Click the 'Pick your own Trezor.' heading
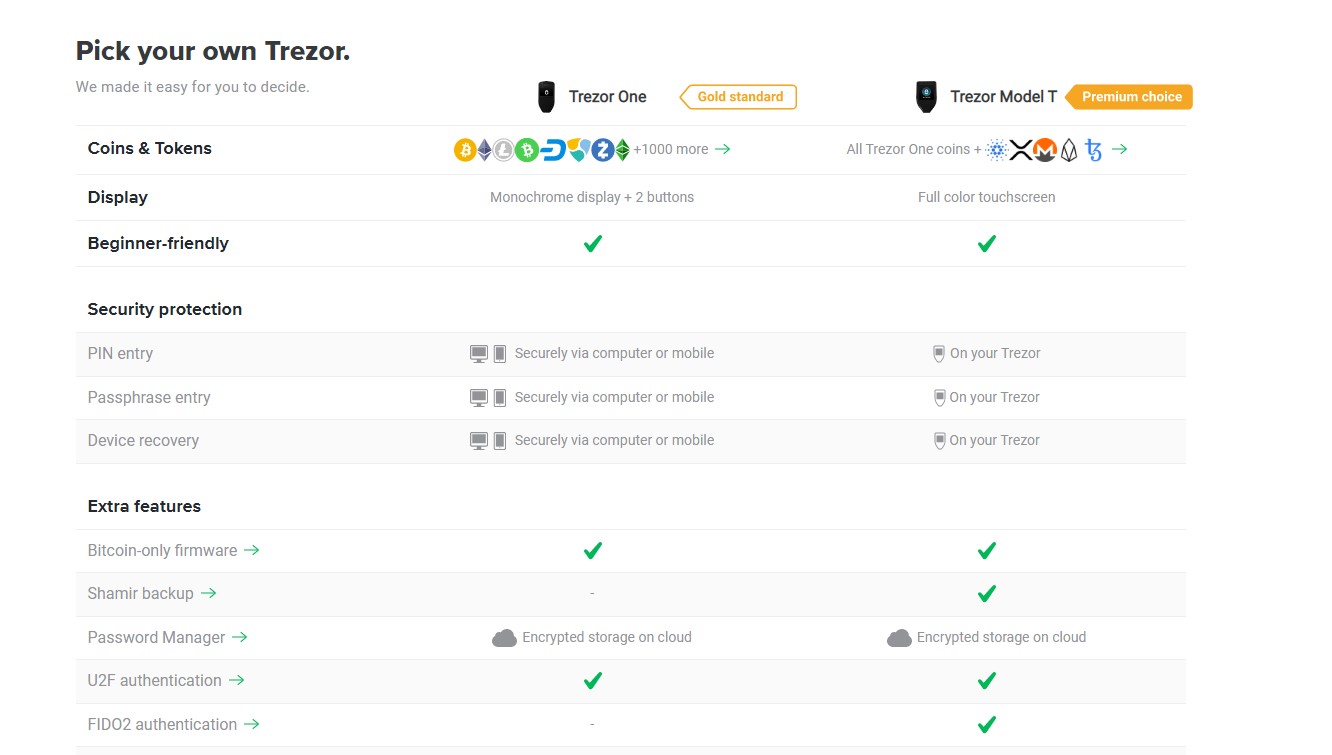Viewport: 1332px width, 755px height. (x=213, y=51)
